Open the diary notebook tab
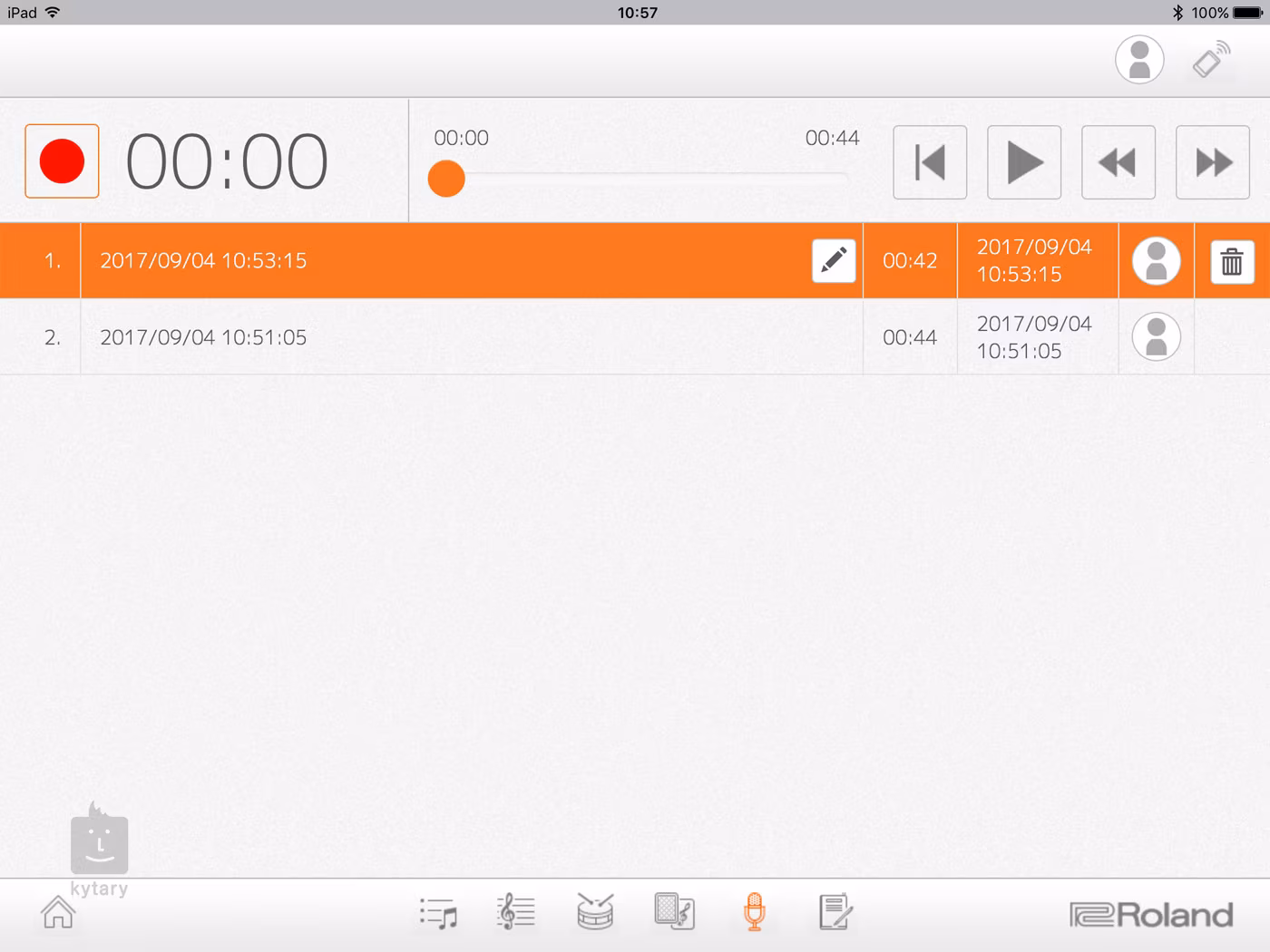1270x952 pixels. [x=834, y=912]
